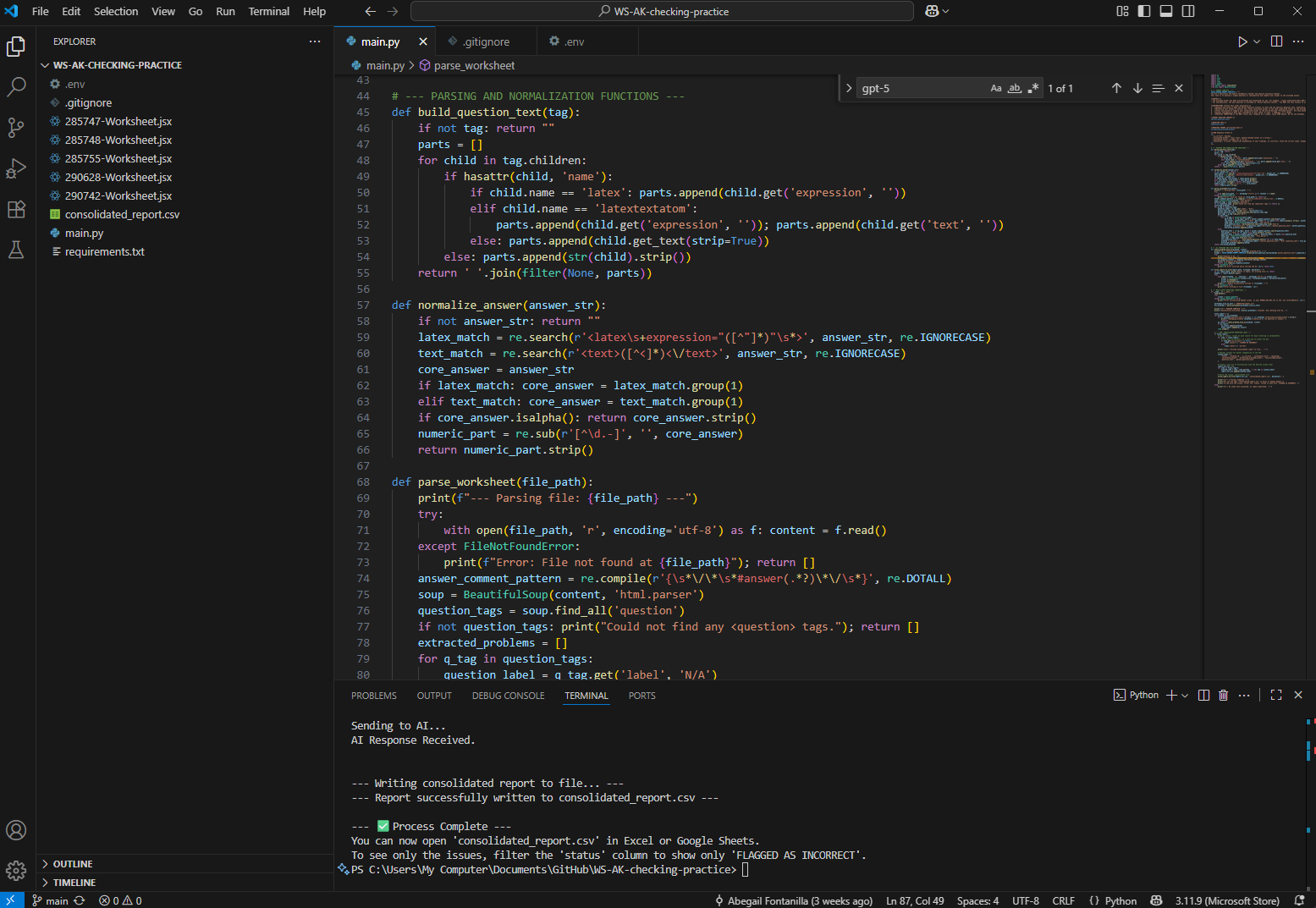1316x908 pixels.
Task: Run the Python file with play icon
Action: point(1242,41)
